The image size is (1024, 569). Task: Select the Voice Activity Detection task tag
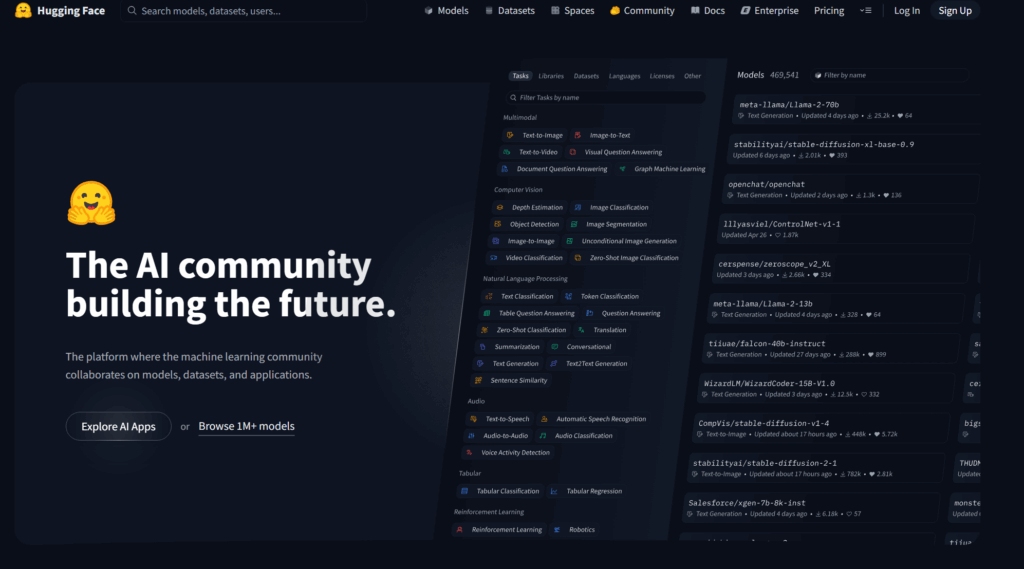(x=508, y=453)
